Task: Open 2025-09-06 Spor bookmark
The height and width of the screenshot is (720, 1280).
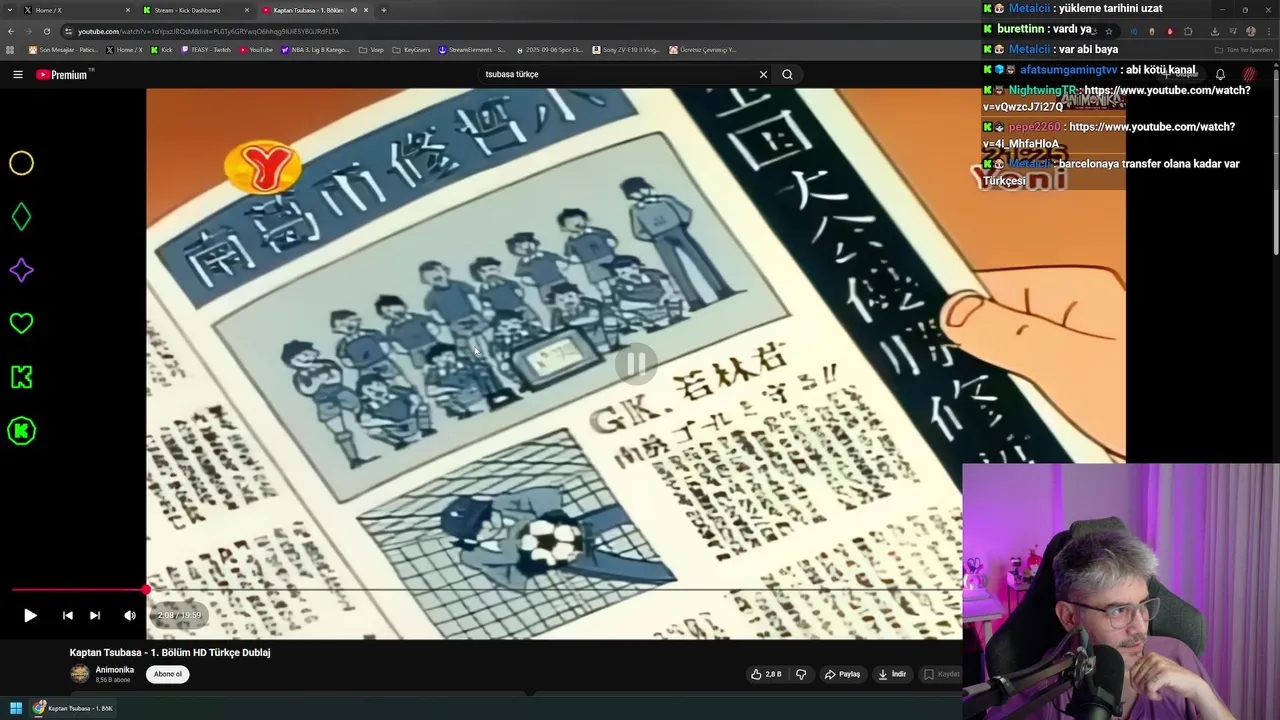Action: click(x=549, y=49)
